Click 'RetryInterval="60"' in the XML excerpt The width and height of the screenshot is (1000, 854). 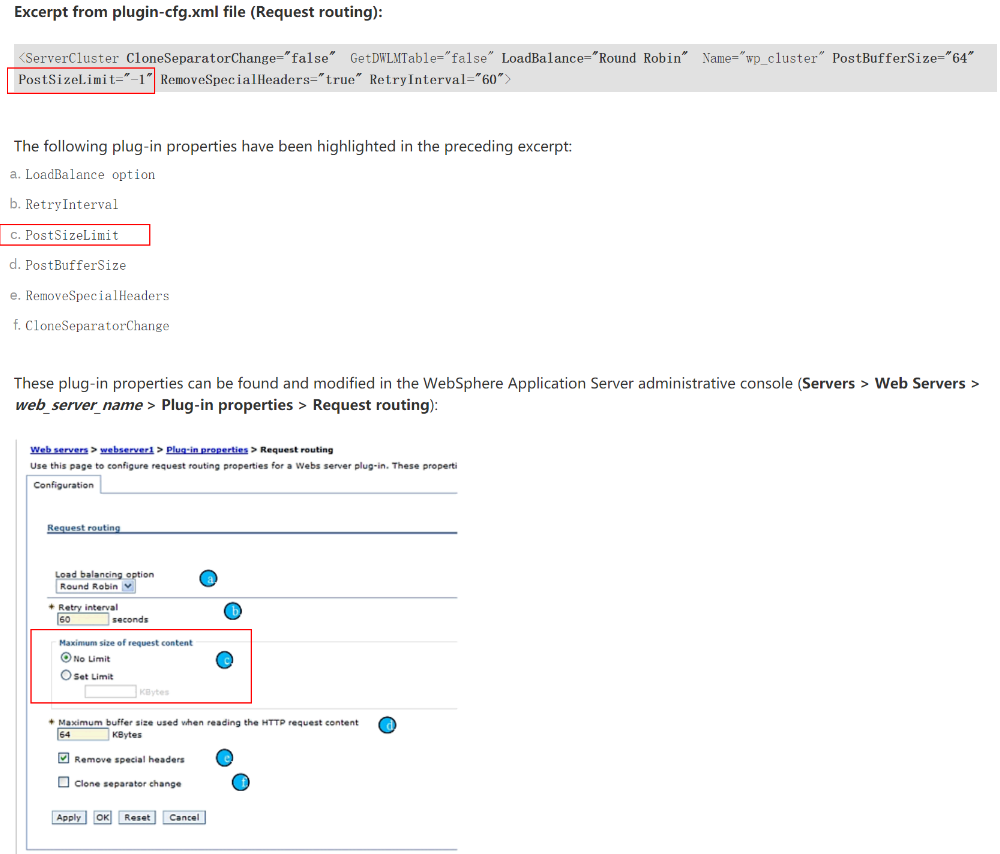(x=437, y=80)
